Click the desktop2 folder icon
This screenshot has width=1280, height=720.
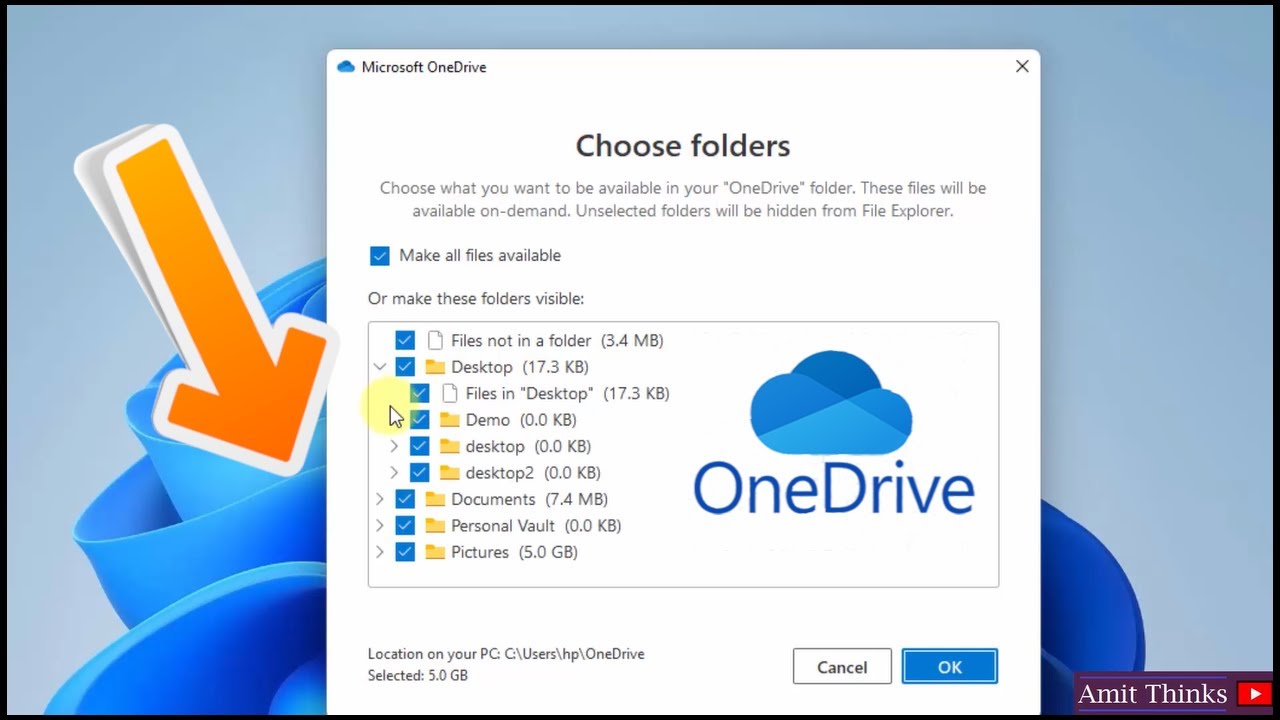pyautogui.click(x=450, y=472)
